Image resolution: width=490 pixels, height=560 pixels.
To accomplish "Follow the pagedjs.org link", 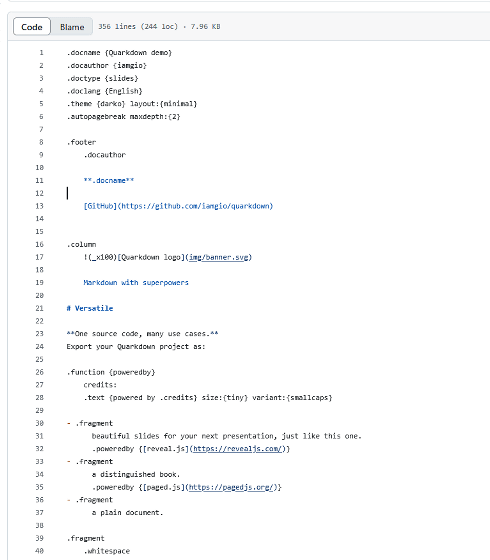I will tap(232, 487).
